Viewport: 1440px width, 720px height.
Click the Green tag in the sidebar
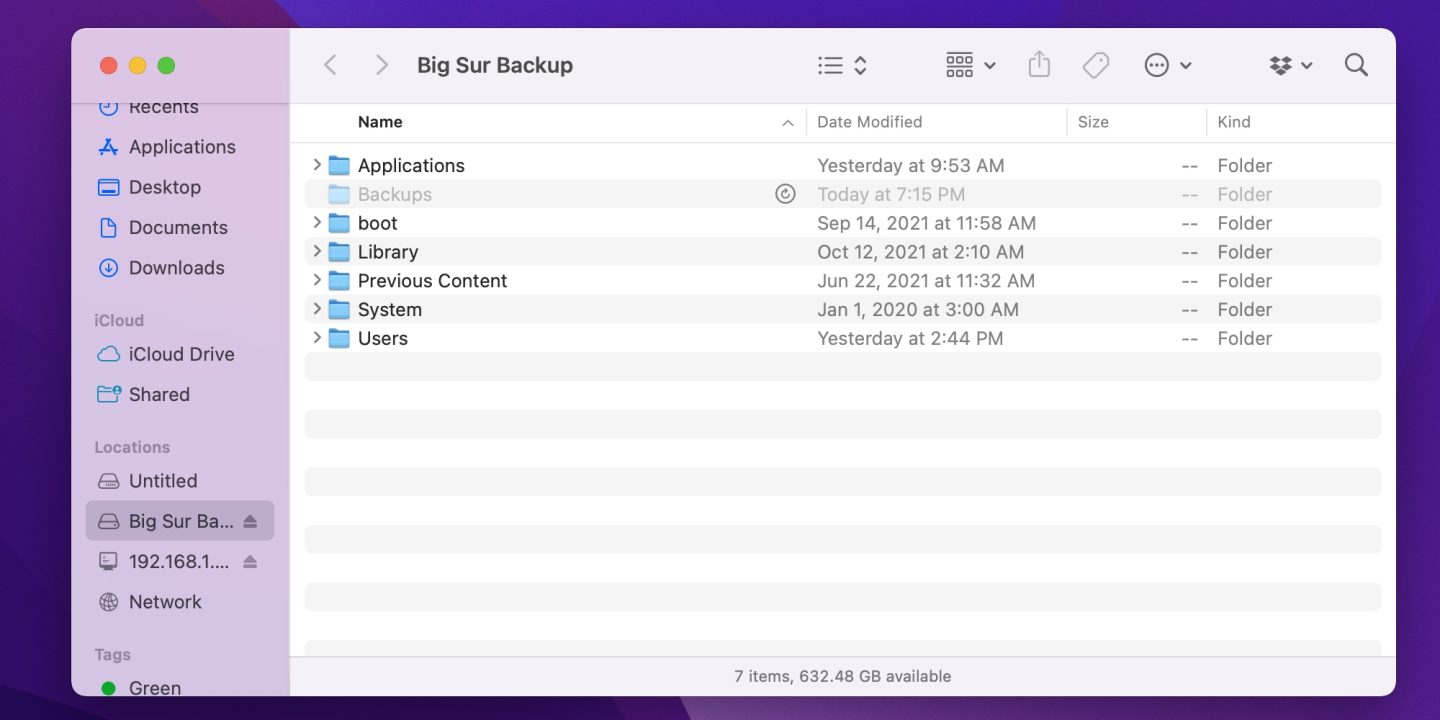point(154,688)
